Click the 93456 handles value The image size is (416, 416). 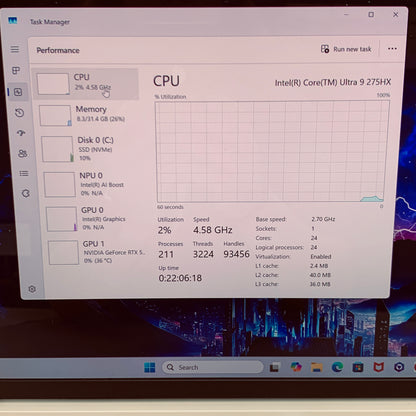pyautogui.click(x=236, y=254)
